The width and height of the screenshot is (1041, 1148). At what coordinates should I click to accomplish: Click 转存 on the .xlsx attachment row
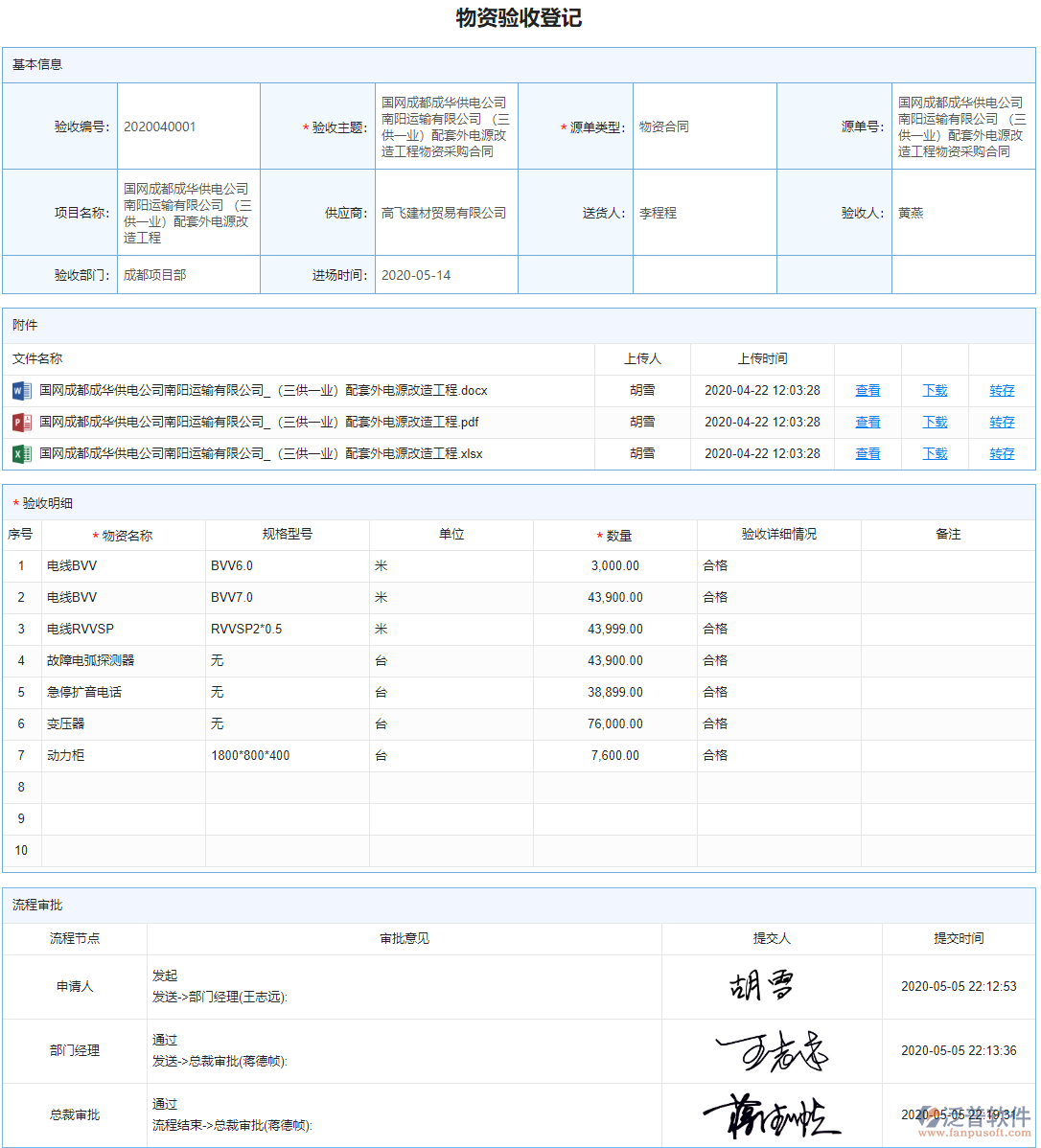[1002, 453]
